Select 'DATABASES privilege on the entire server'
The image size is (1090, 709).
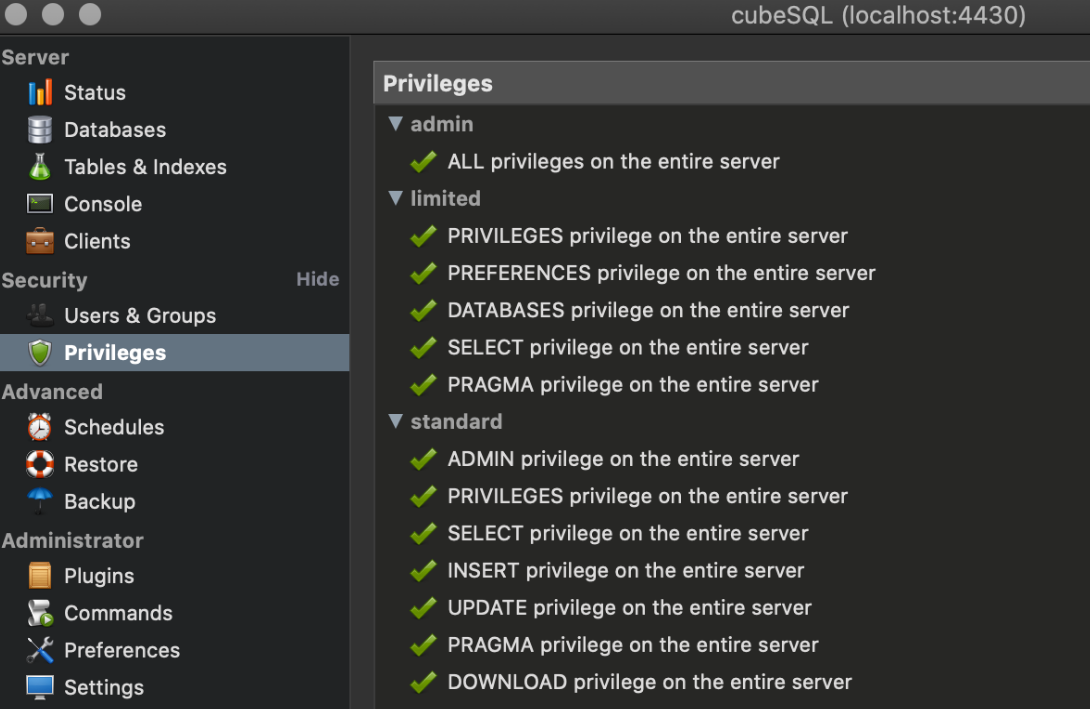pos(648,310)
